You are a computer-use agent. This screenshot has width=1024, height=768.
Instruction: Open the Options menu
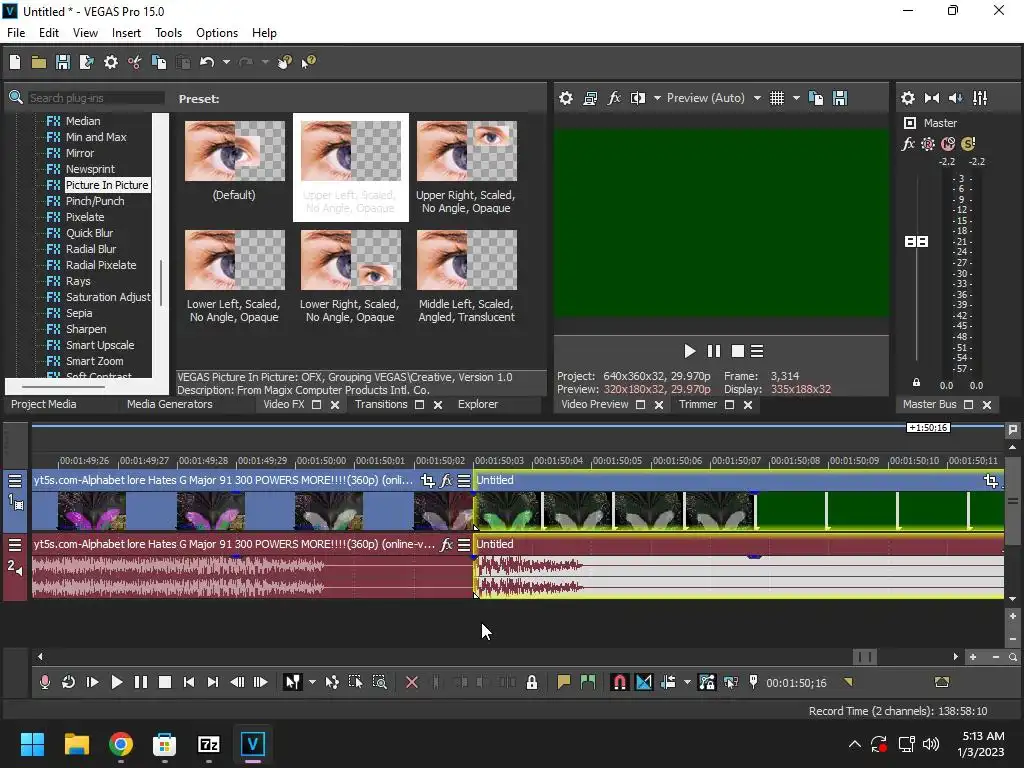[217, 33]
